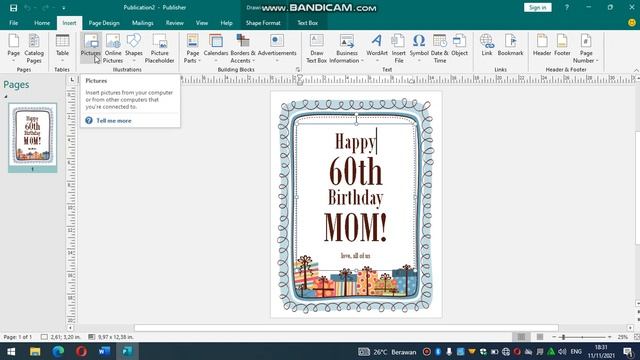Image resolution: width=640 pixels, height=360 pixels.
Task: Open Word from the taskbar
Action: pyautogui.click(x=104, y=351)
